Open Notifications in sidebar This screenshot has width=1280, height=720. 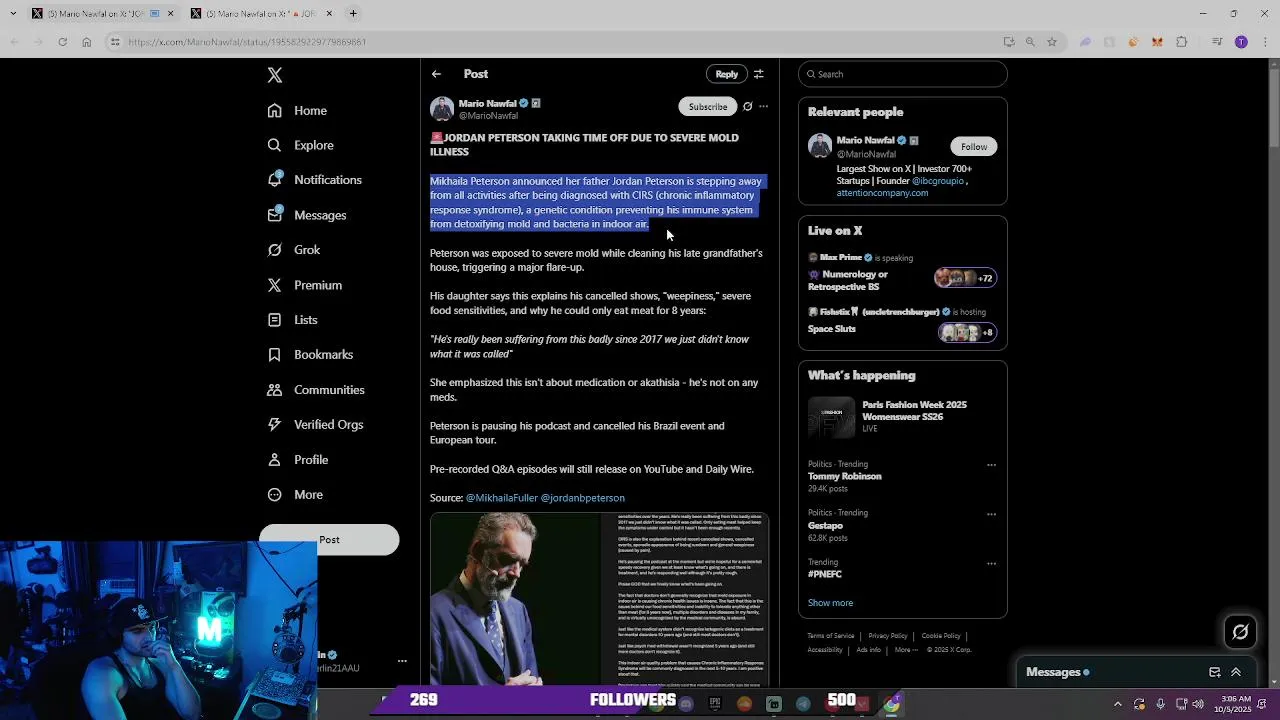coord(314,180)
